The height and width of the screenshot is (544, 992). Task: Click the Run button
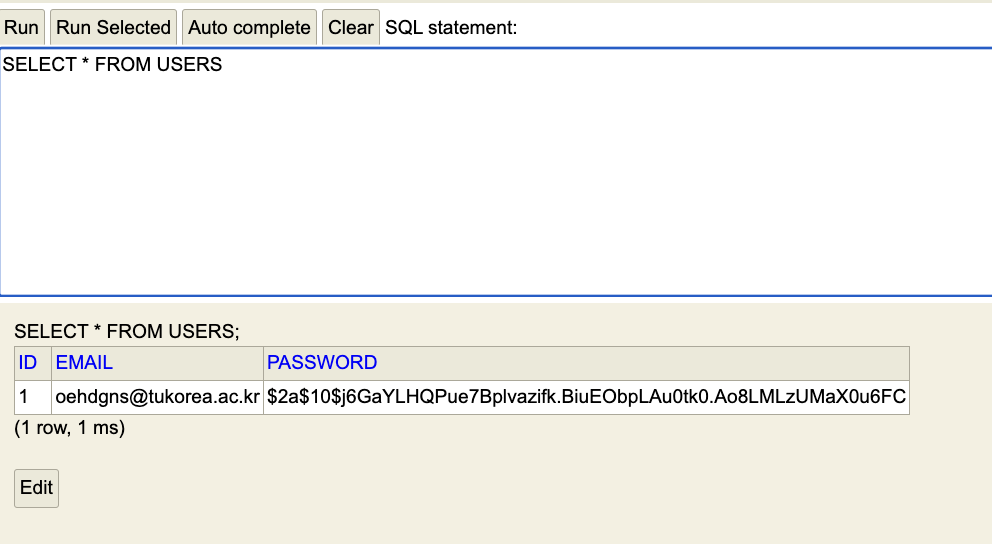[21, 27]
